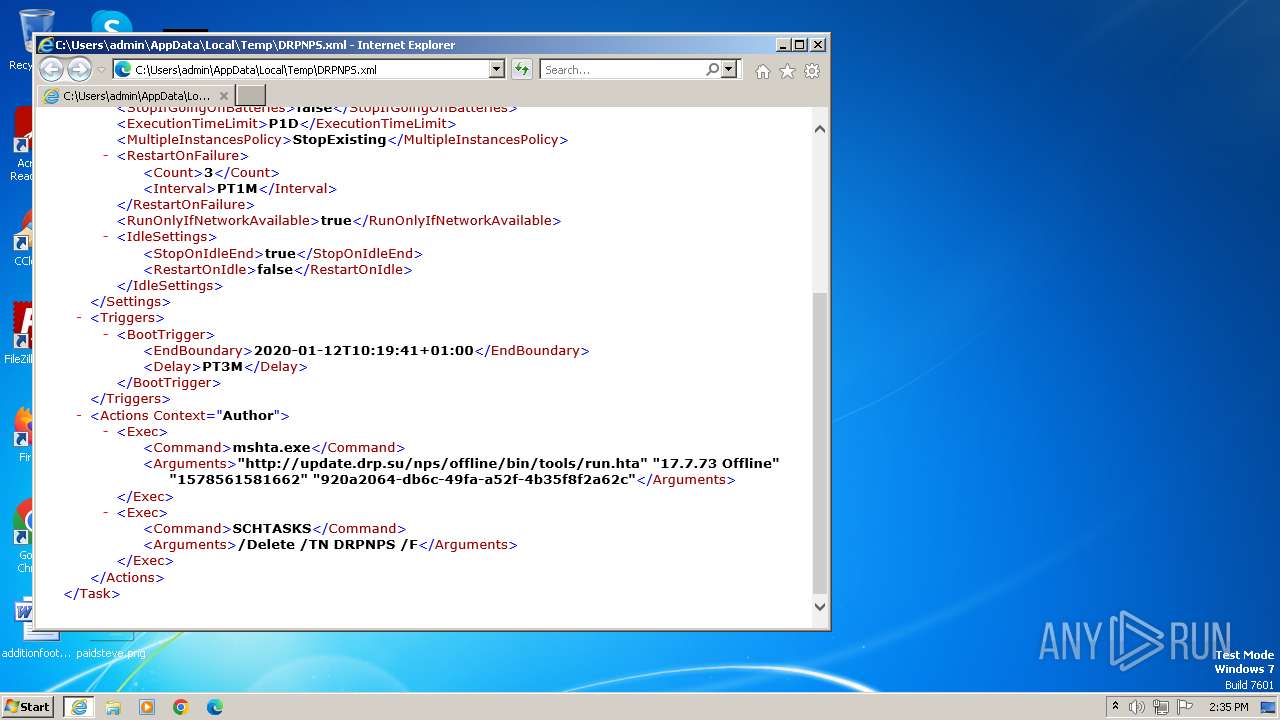The image size is (1280, 720).
Task: Go forward with the IE Forward arrow
Action: tap(79, 69)
